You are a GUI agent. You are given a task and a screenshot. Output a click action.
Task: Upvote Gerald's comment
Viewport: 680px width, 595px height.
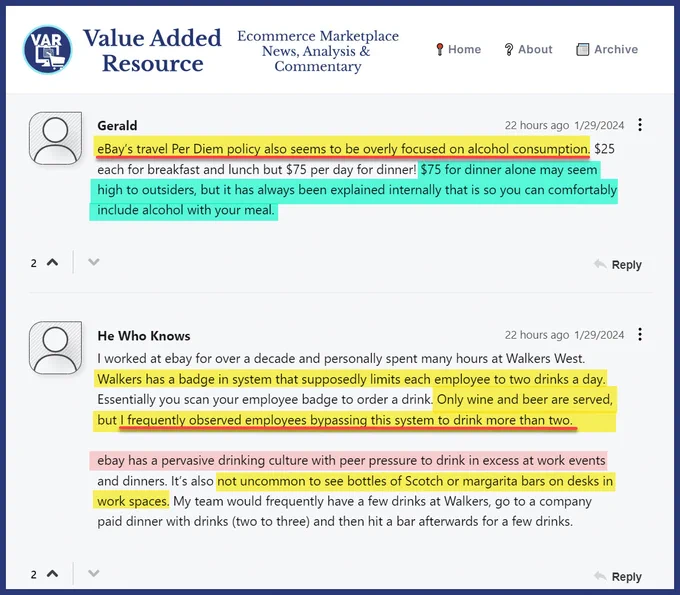(52, 262)
